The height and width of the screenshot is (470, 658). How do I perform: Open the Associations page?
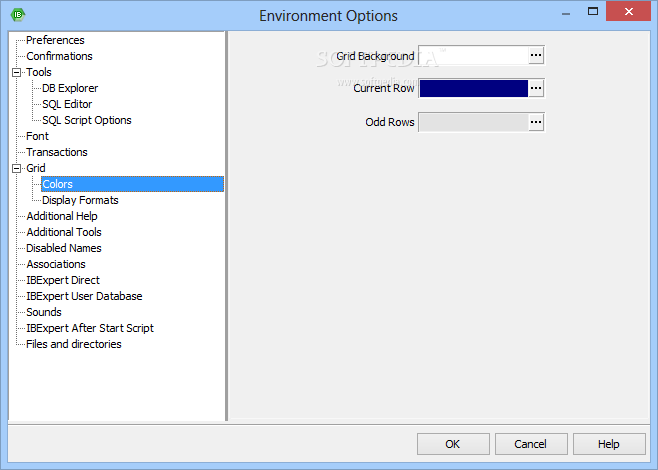56,264
